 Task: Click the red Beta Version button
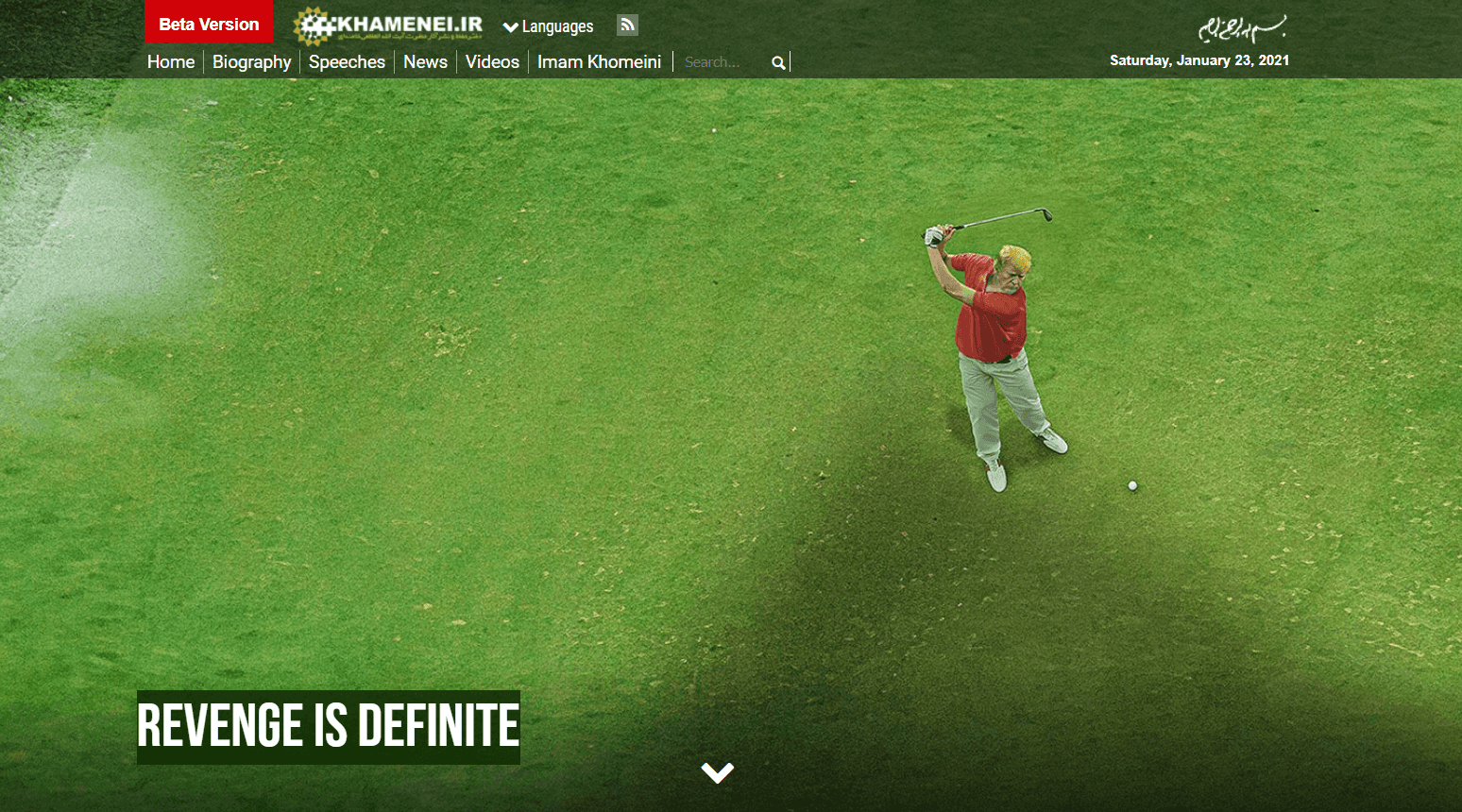pyautogui.click(x=209, y=24)
